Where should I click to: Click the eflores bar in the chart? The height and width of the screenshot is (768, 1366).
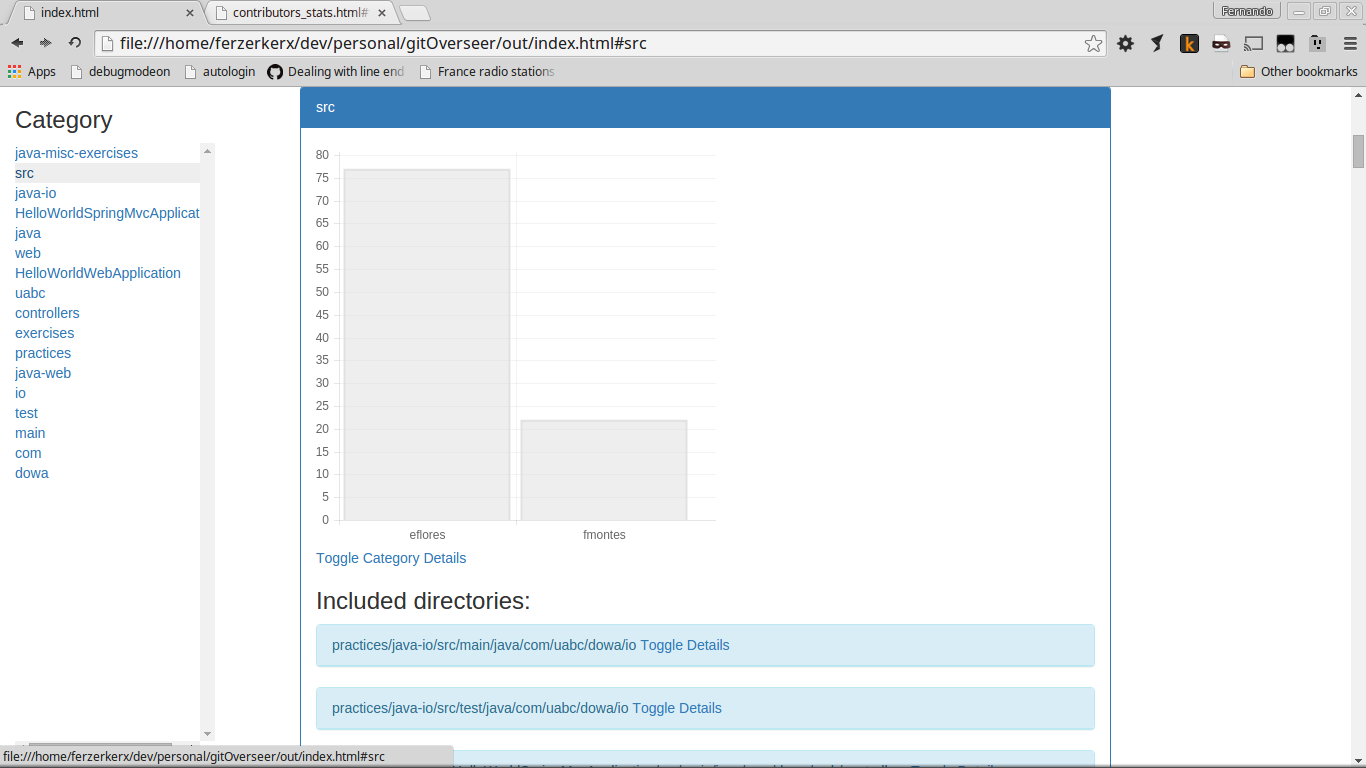[427, 345]
